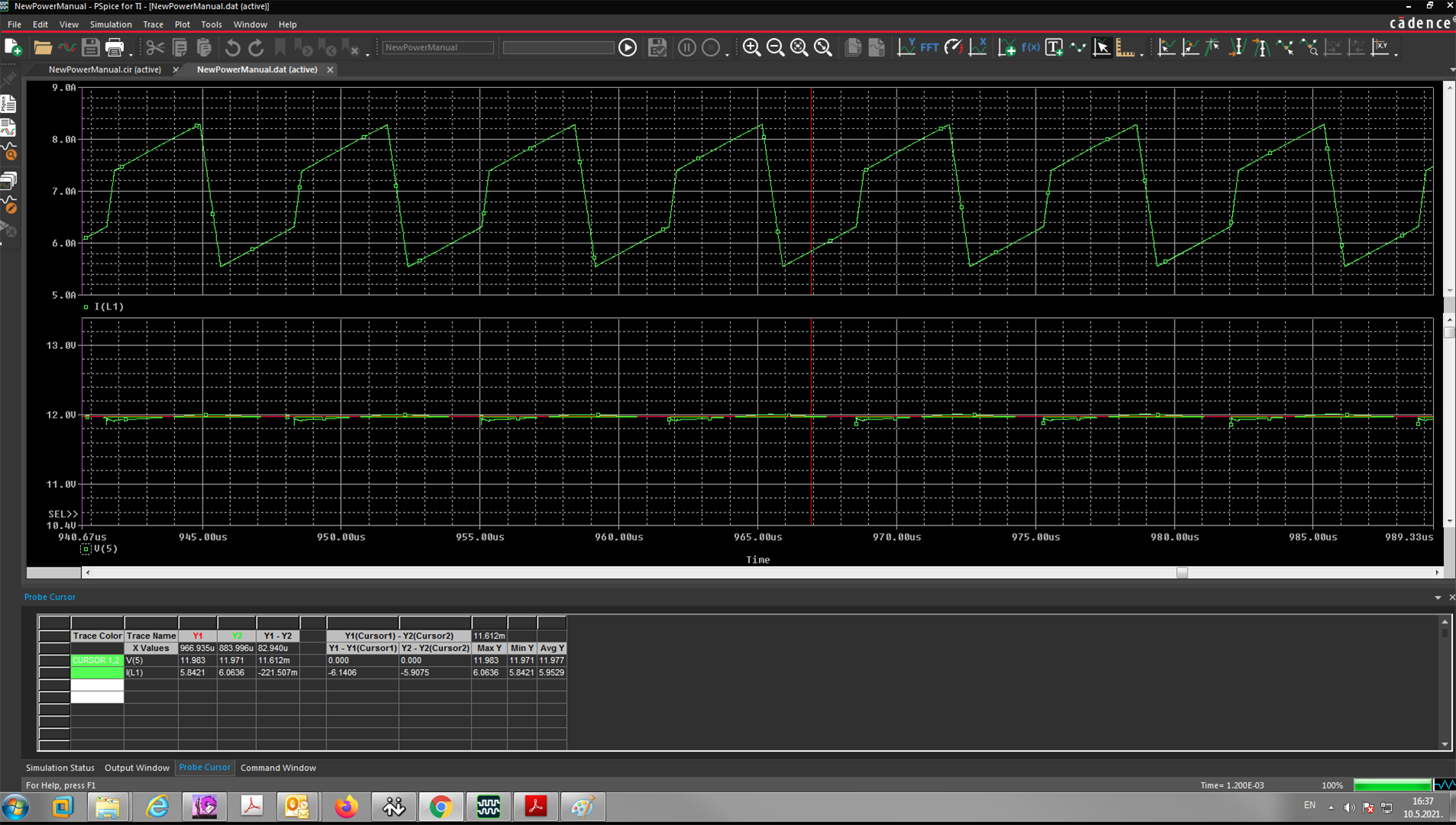The width and height of the screenshot is (1456, 825).
Task: Mark cursor X,Y label on plot
Action: coord(1380,47)
